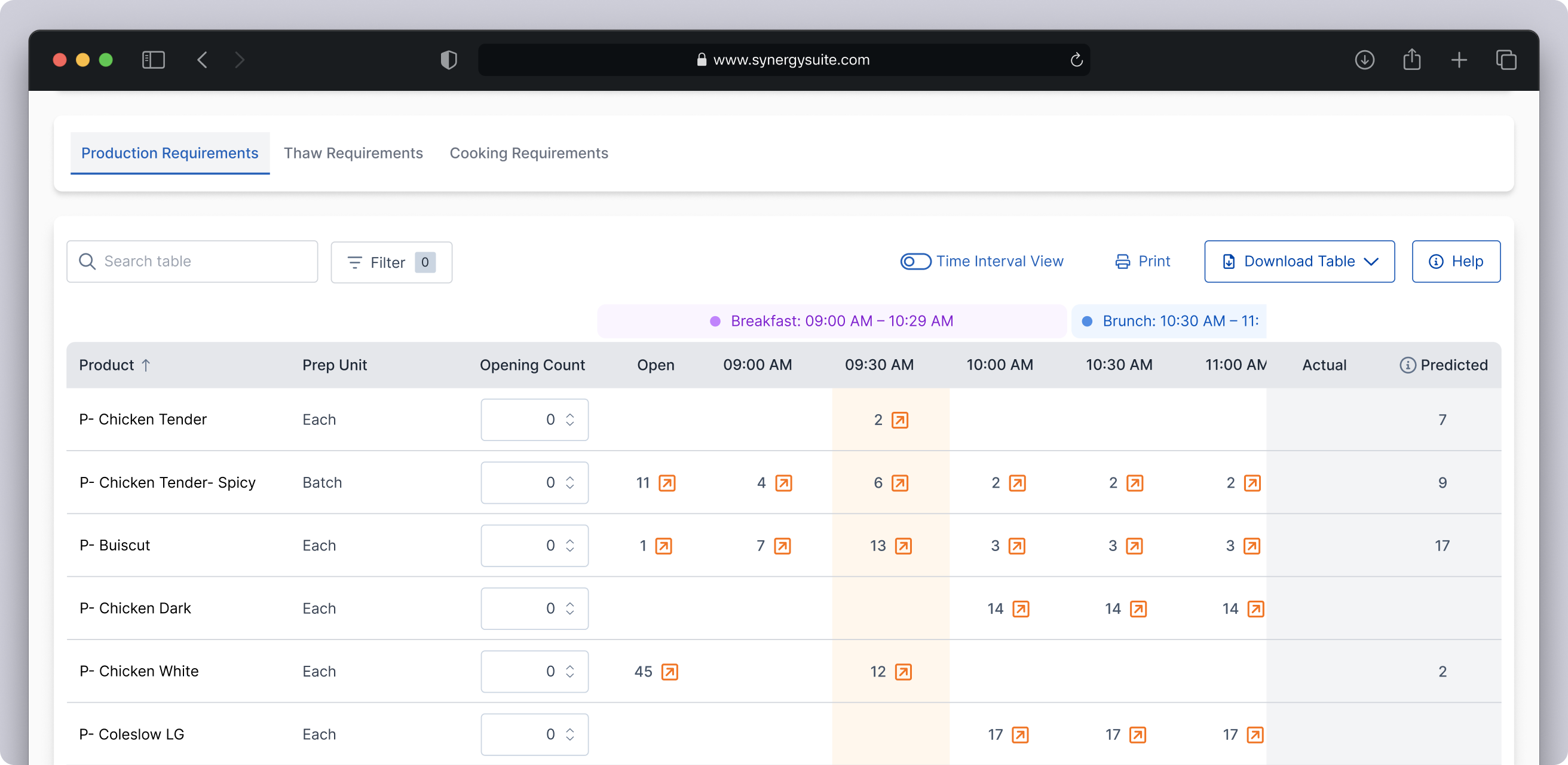This screenshot has height=765, width=1568.
Task: Open arrow icon for Coleslow LG 10:30 AM
Action: pyautogui.click(x=1138, y=735)
